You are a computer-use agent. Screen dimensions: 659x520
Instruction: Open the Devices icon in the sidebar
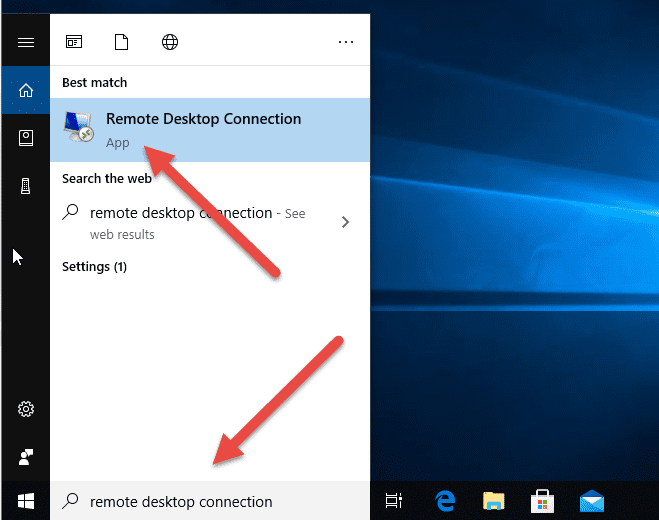tap(26, 186)
